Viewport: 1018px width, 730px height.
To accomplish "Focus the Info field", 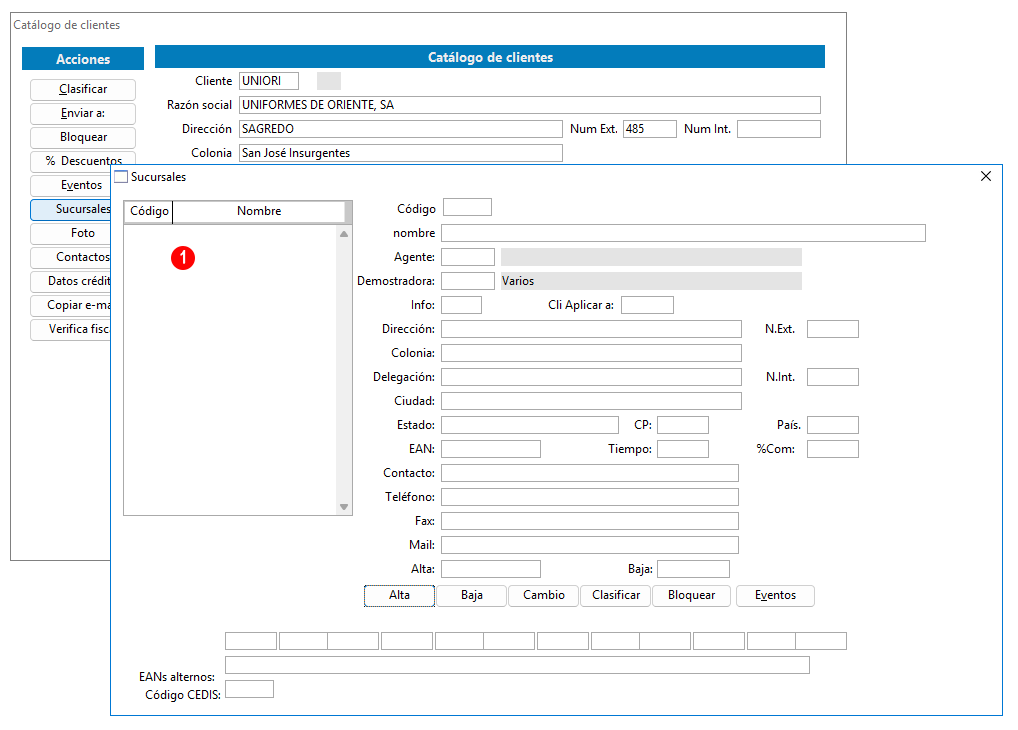I will (x=462, y=305).
